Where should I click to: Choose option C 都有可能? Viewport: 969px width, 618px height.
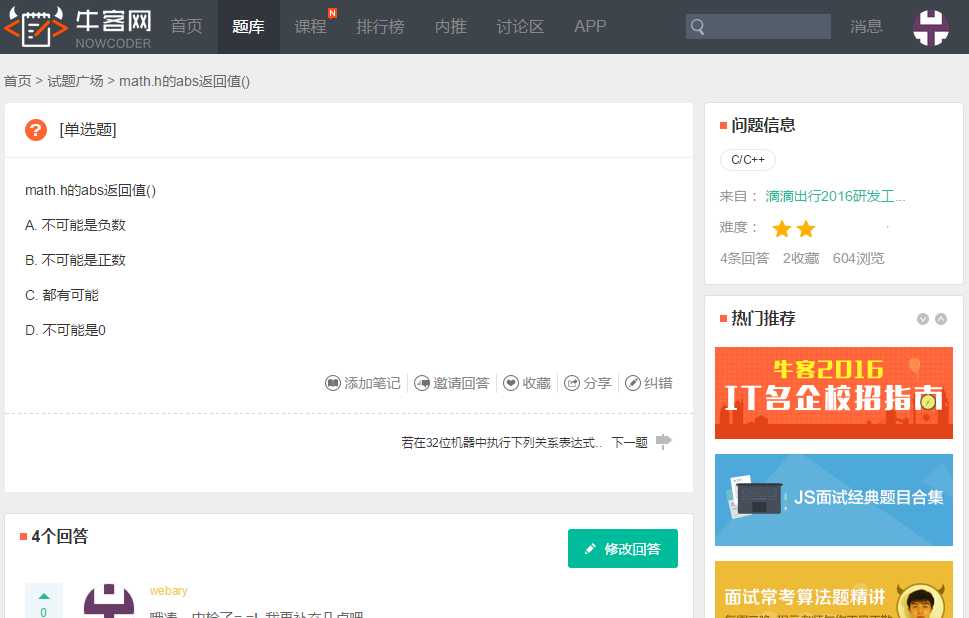point(62,295)
